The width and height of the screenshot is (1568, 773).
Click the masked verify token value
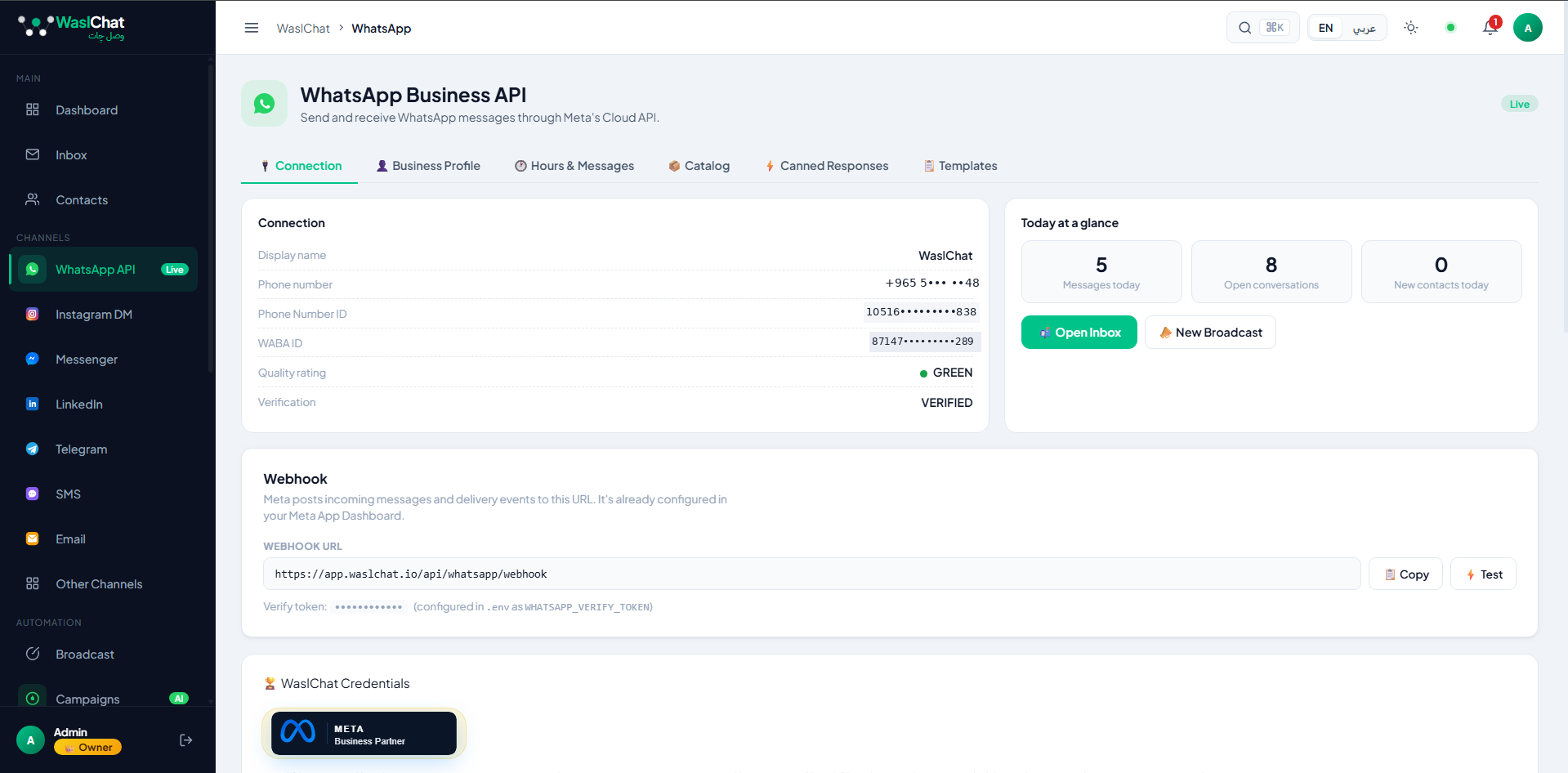pyautogui.click(x=369, y=607)
